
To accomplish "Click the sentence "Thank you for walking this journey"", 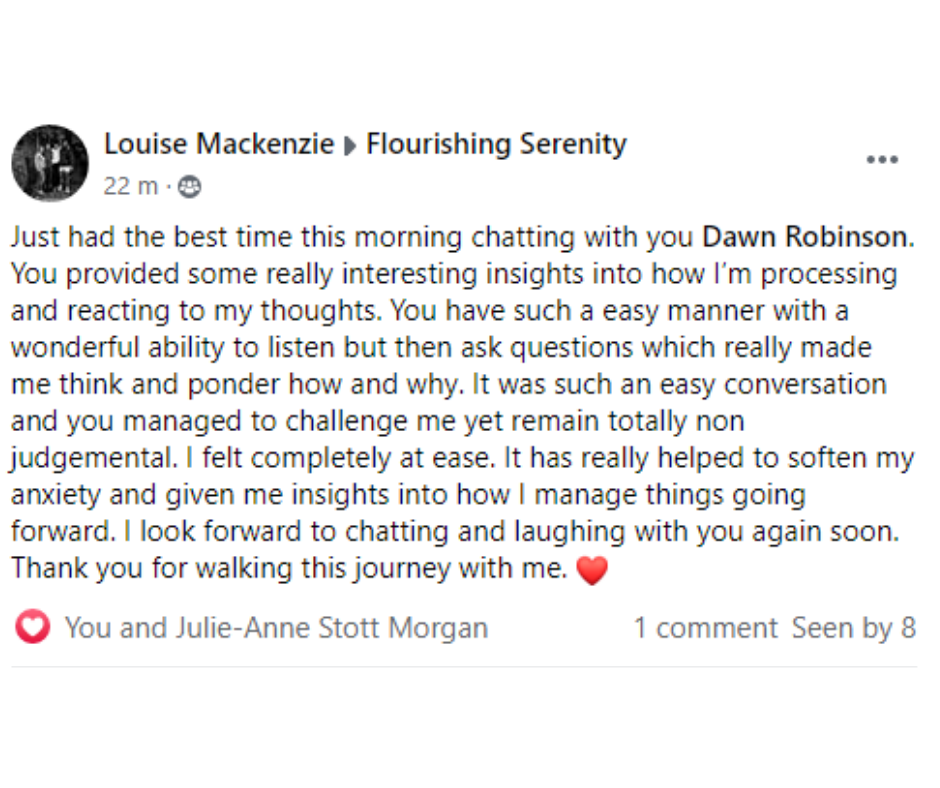I will click(230, 569).
